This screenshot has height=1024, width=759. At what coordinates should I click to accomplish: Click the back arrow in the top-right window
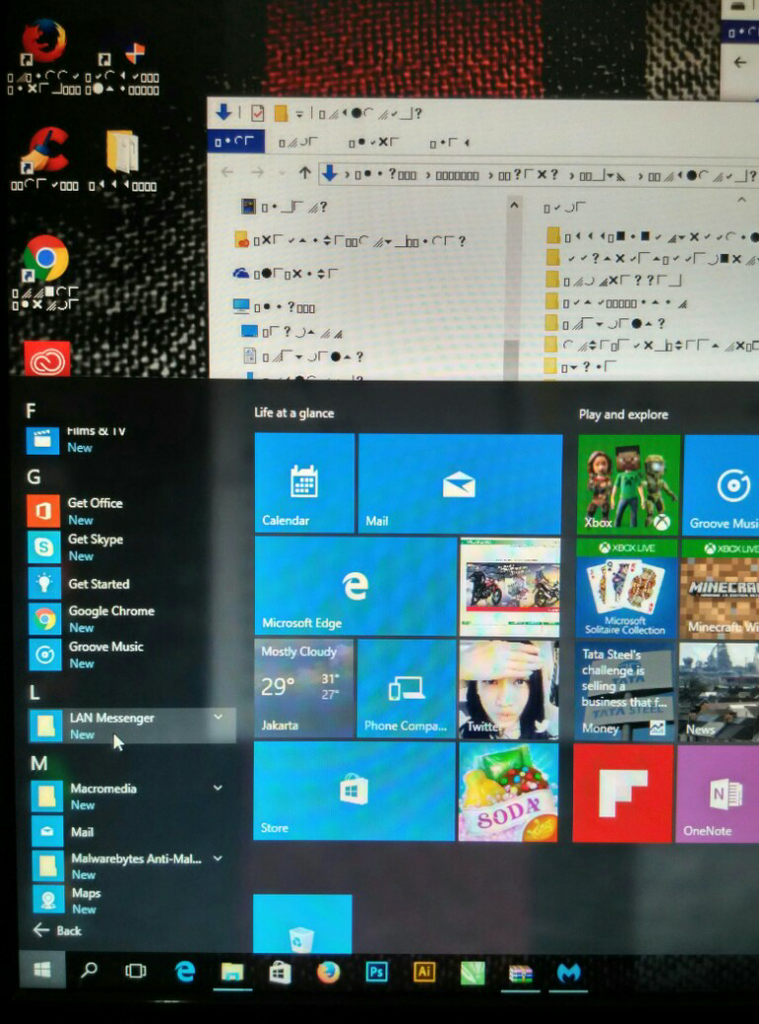point(740,63)
